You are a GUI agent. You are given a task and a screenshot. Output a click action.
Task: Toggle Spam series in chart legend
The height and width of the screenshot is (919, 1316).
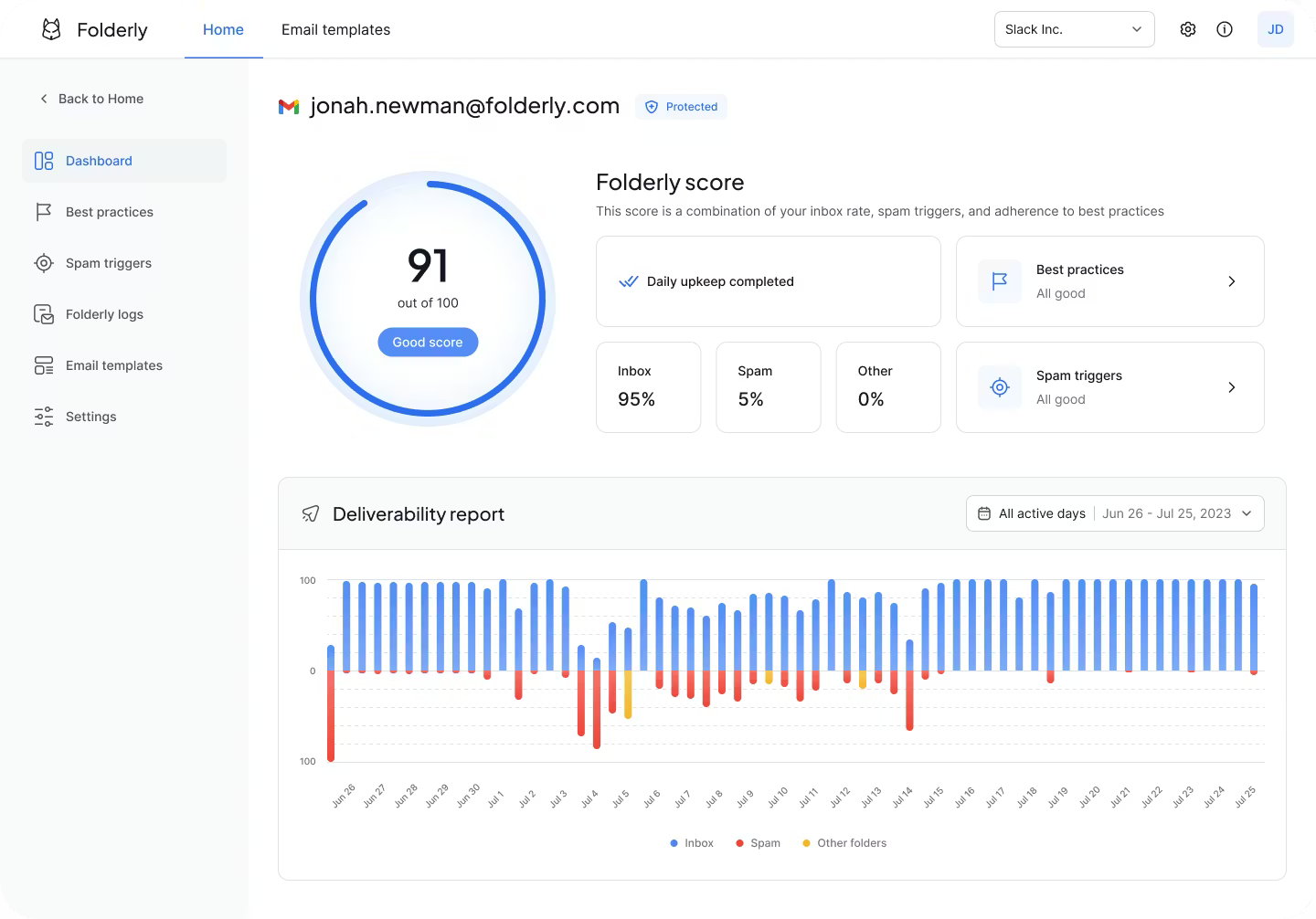click(758, 843)
